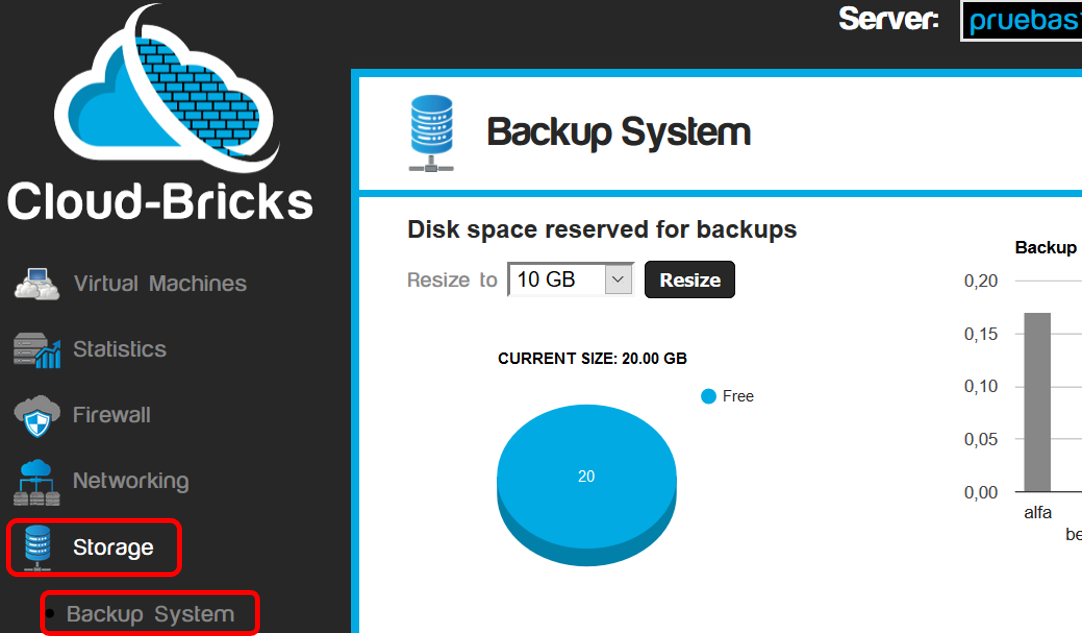Click the Backup System header database icon
Image resolution: width=1082 pixels, height=636 pixels.
[x=431, y=133]
